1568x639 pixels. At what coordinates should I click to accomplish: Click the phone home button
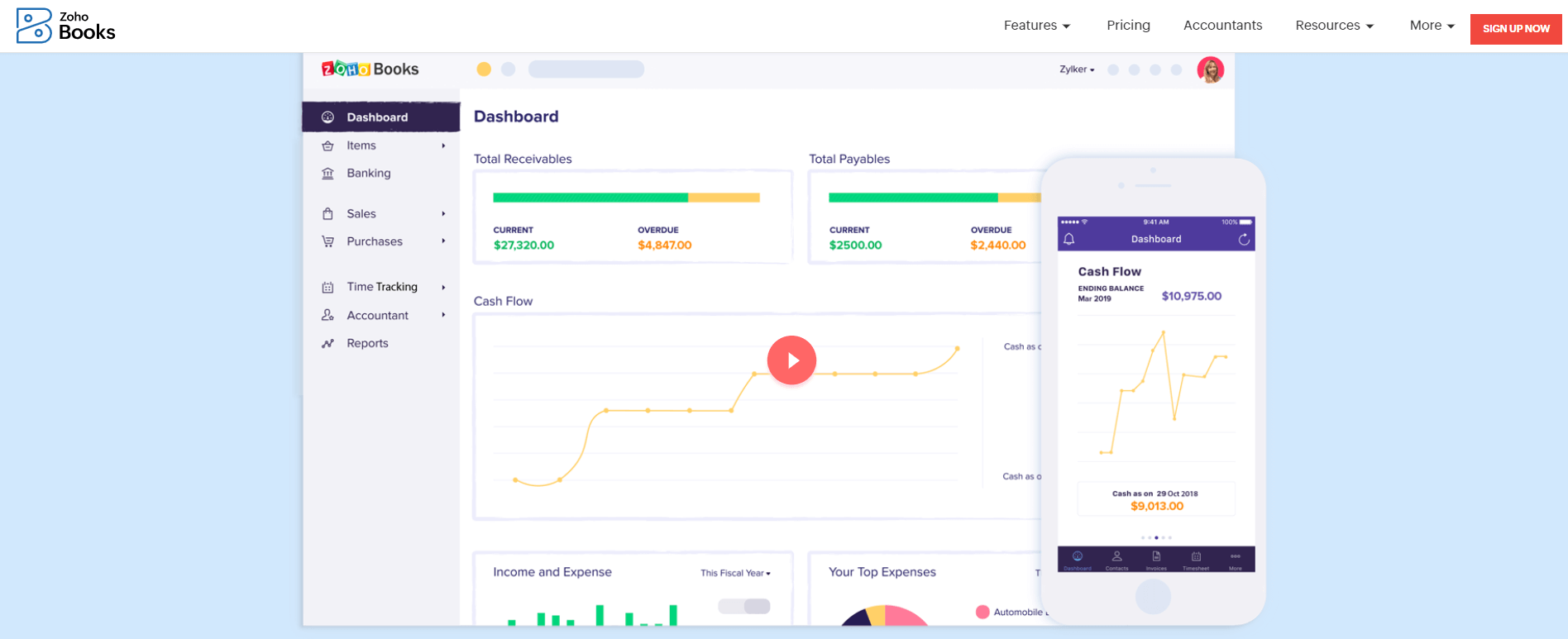(1153, 596)
